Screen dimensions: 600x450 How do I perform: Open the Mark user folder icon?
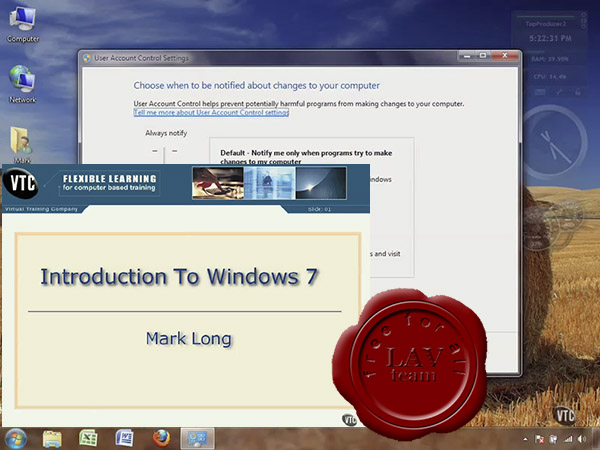pos(21,145)
